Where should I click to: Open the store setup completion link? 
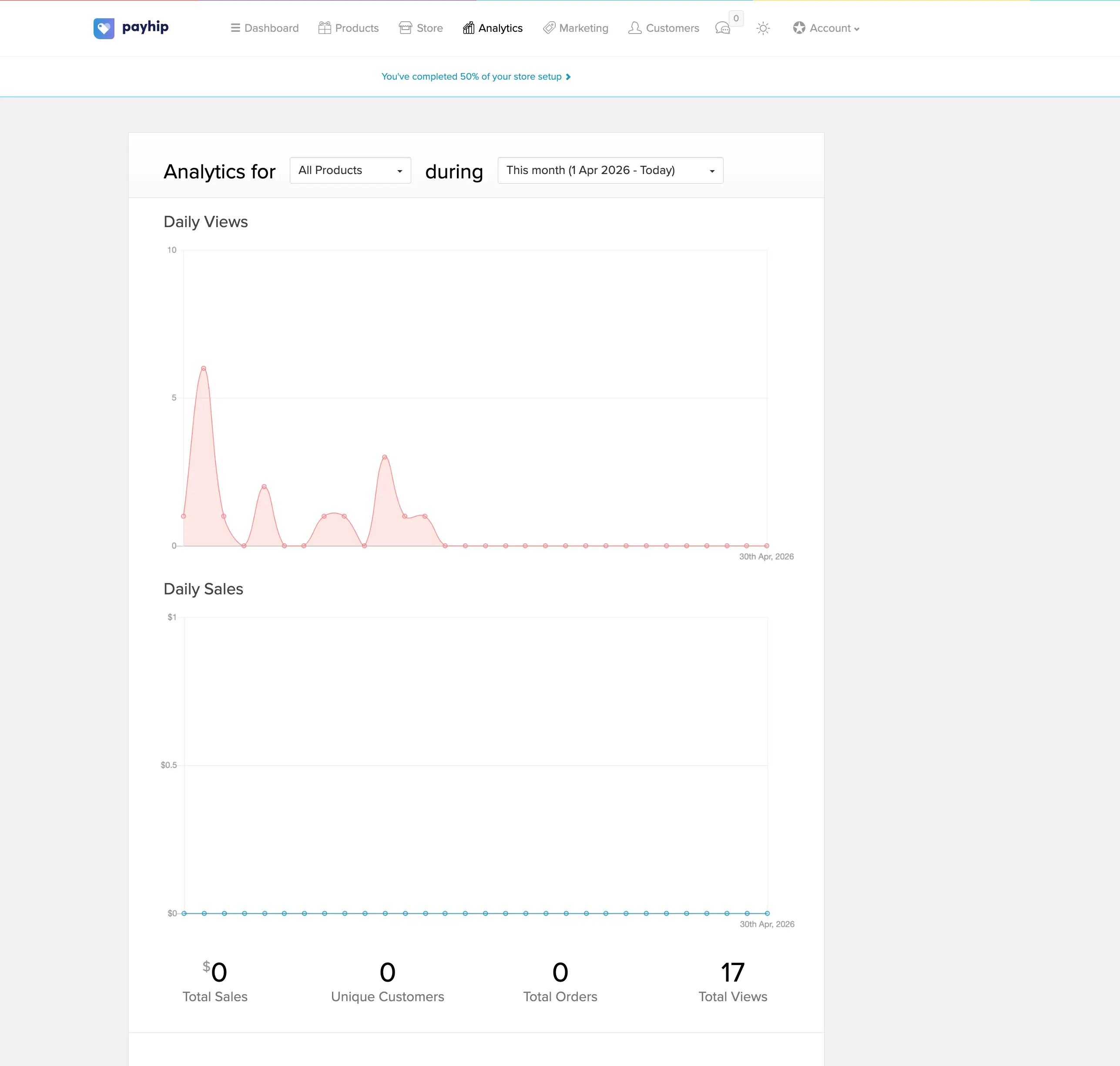[476, 76]
